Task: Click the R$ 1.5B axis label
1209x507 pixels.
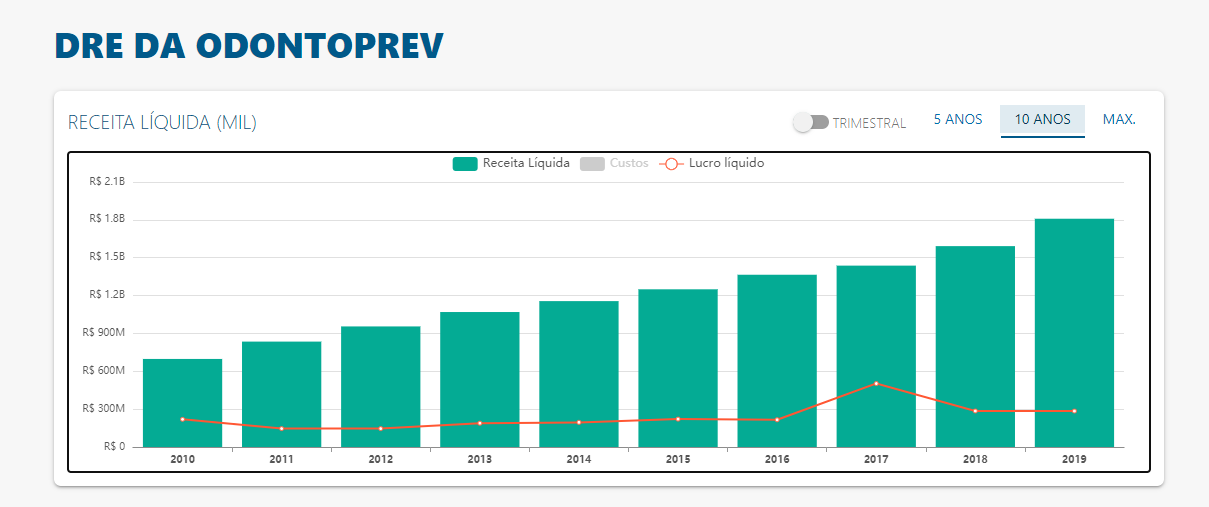Action: pos(107,257)
